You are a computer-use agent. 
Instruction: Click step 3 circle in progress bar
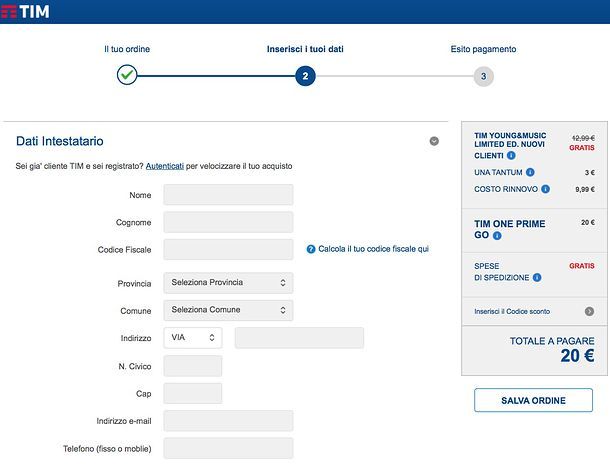pyautogui.click(x=484, y=76)
